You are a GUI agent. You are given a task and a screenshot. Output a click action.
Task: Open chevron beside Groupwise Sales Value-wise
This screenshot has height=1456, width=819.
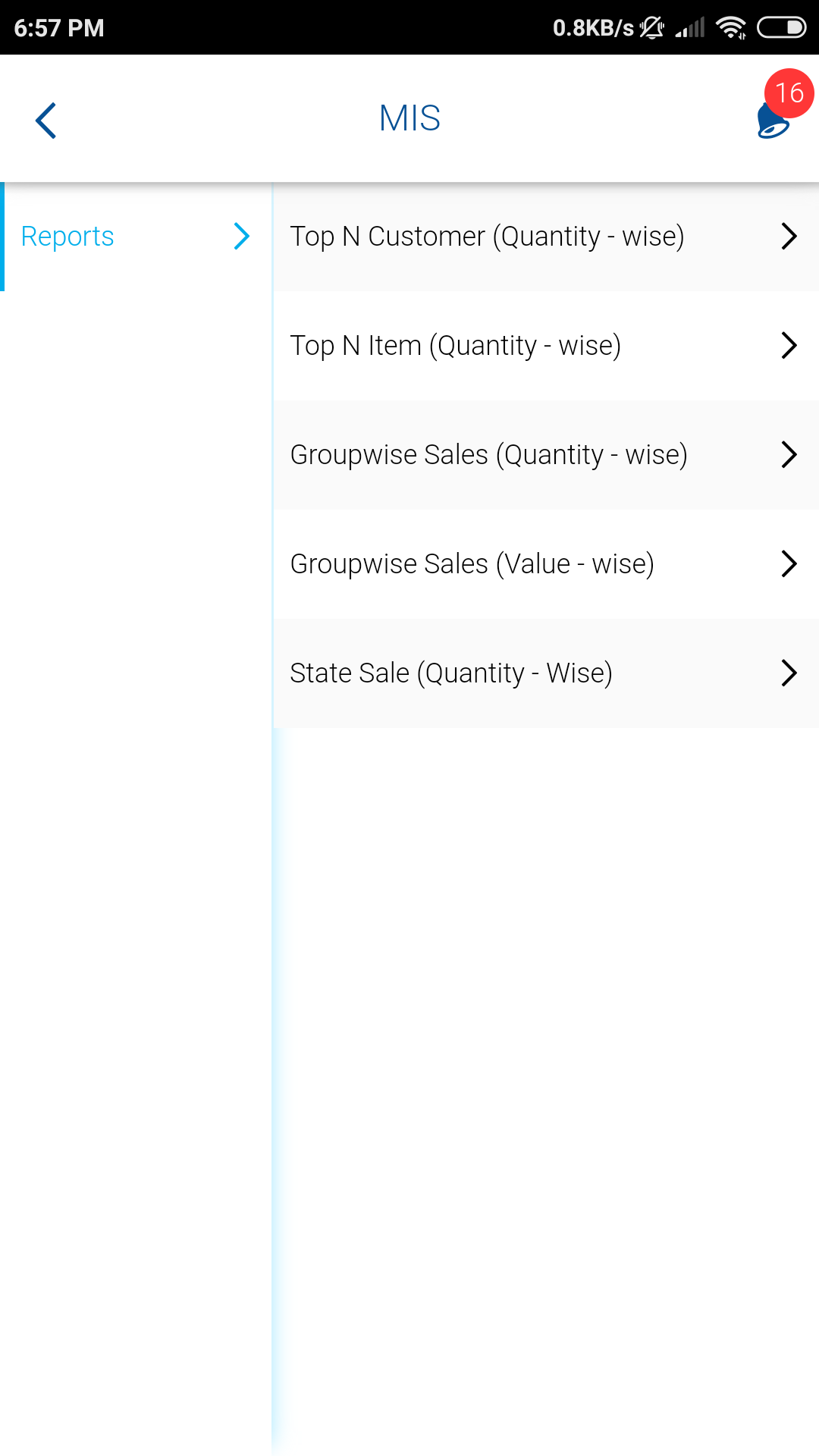click(789, 564)
